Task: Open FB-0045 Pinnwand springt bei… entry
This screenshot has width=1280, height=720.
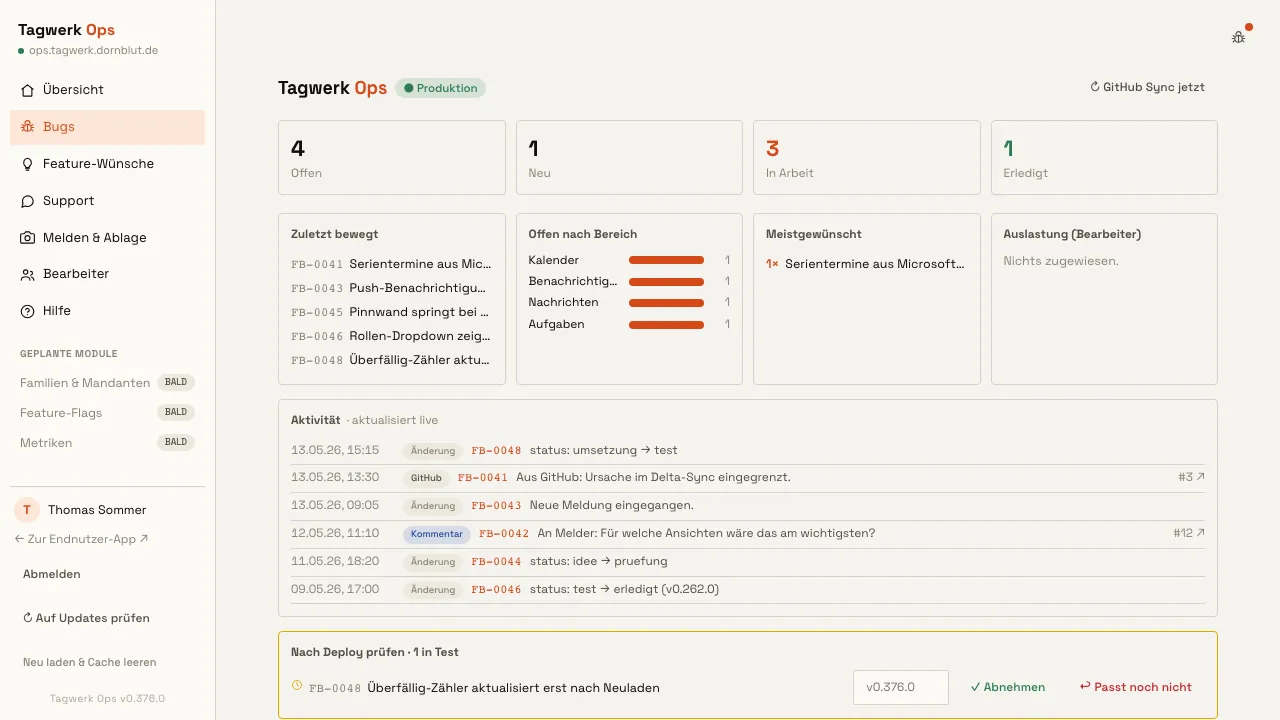Action: coord(391,312)
